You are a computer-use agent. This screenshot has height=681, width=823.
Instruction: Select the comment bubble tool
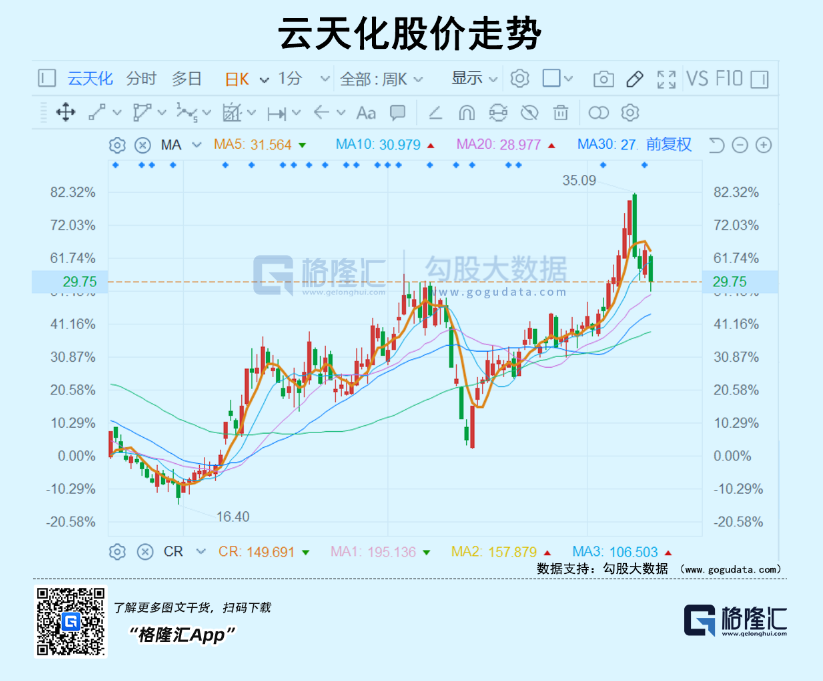point(397,112)
